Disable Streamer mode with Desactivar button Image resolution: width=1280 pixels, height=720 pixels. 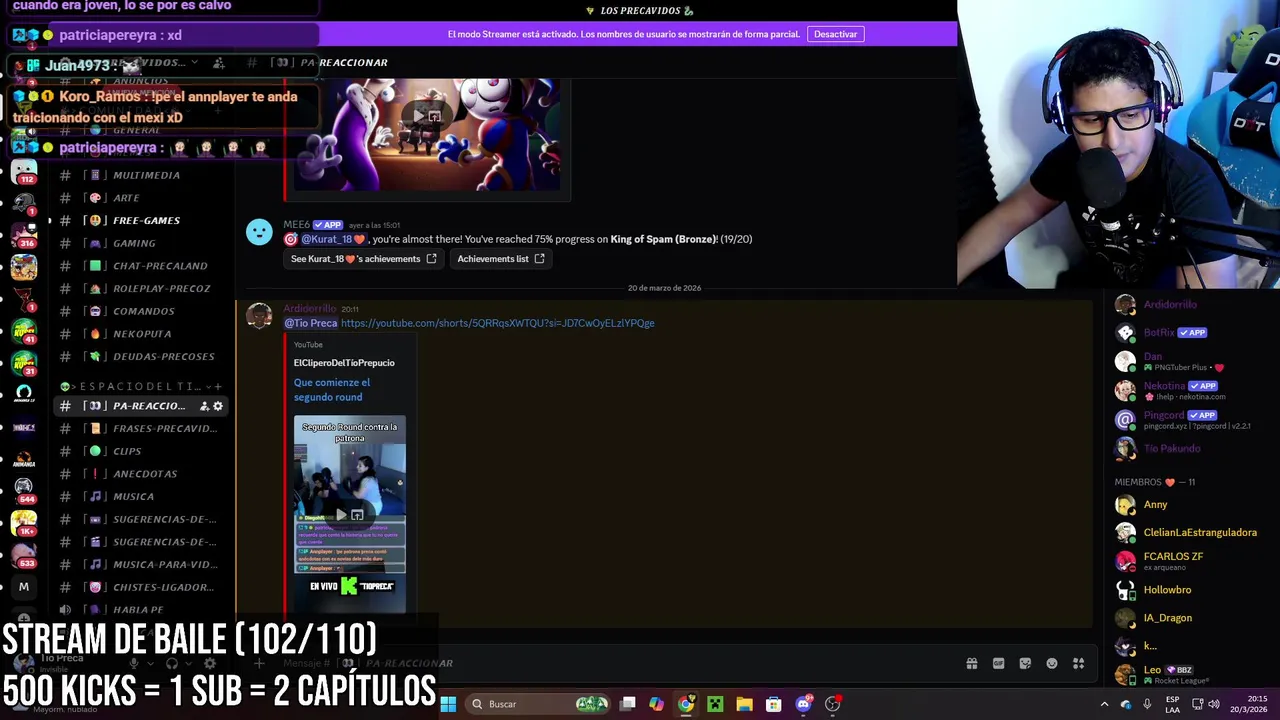[x=835, y=34]
